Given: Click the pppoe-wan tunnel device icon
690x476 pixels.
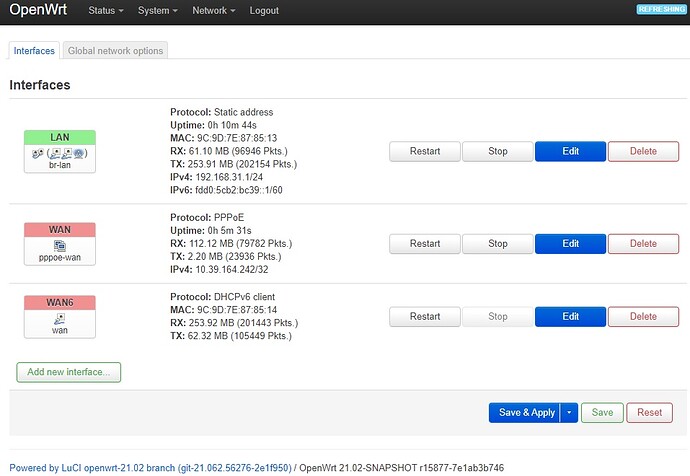Looking at the screenshot, I should tap(60, 245).
